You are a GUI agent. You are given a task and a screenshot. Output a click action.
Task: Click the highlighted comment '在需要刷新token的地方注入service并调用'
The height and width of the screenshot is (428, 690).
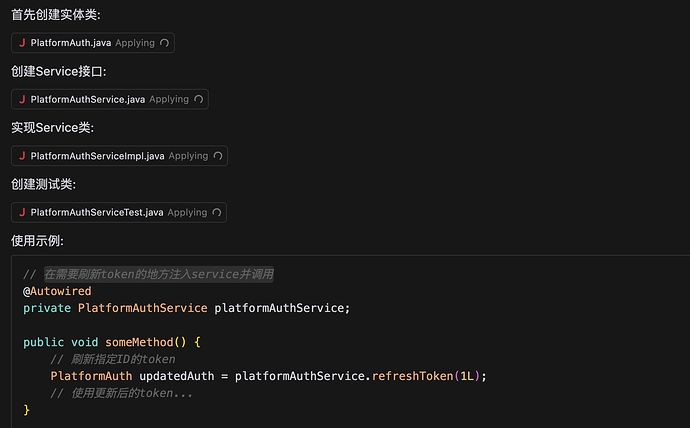159,274
